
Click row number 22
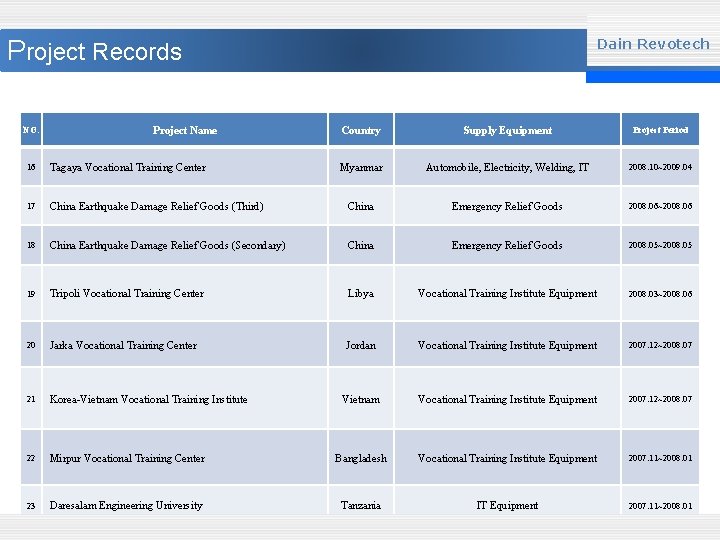click(31, 458)
